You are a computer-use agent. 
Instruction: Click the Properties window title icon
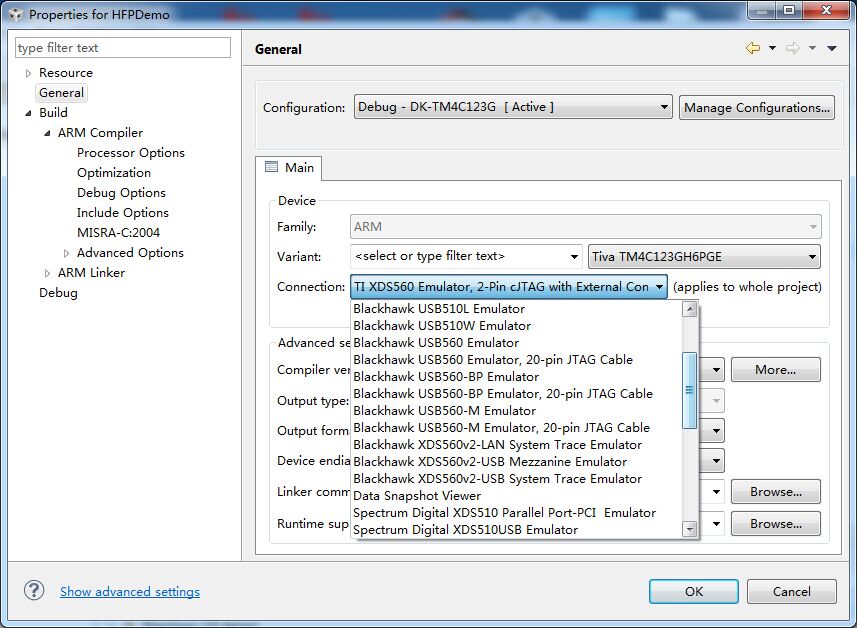tap(16, 15)
